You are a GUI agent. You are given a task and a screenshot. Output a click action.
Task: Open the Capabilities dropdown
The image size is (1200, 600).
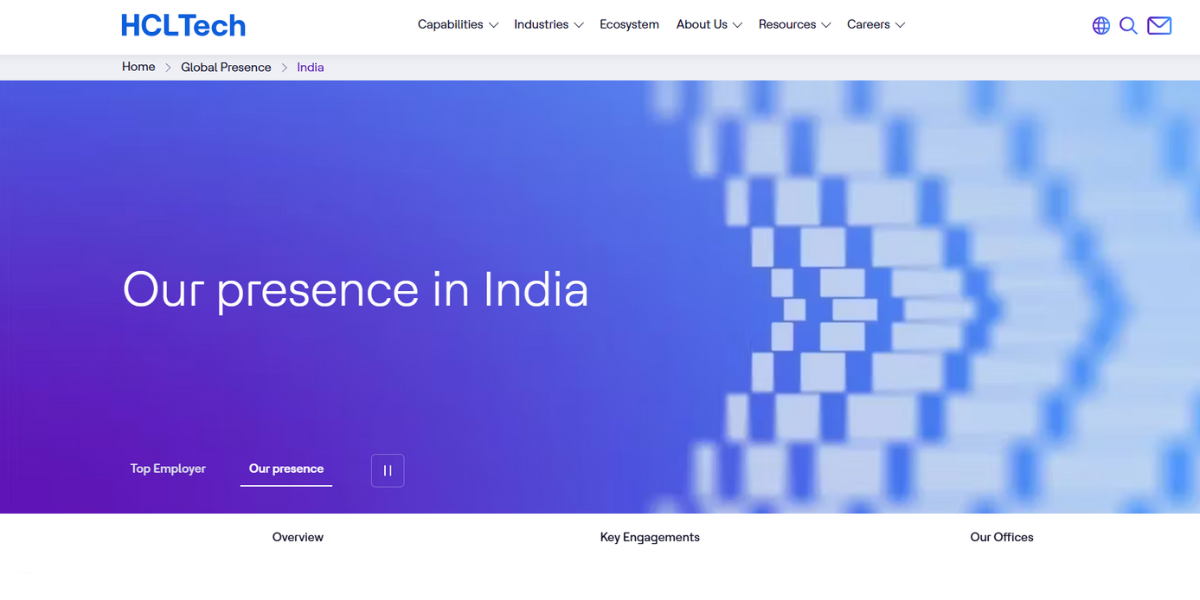451,24
